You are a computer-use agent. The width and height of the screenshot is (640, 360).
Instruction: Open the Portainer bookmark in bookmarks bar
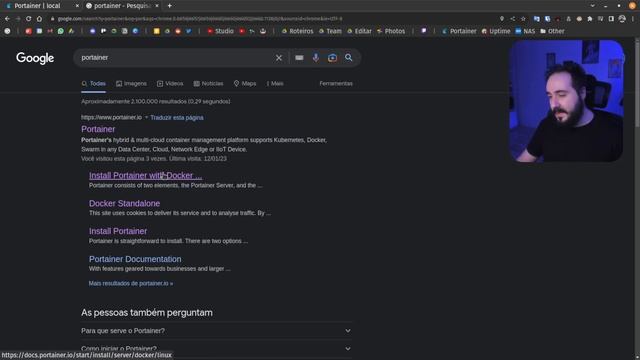coord(459,31)
